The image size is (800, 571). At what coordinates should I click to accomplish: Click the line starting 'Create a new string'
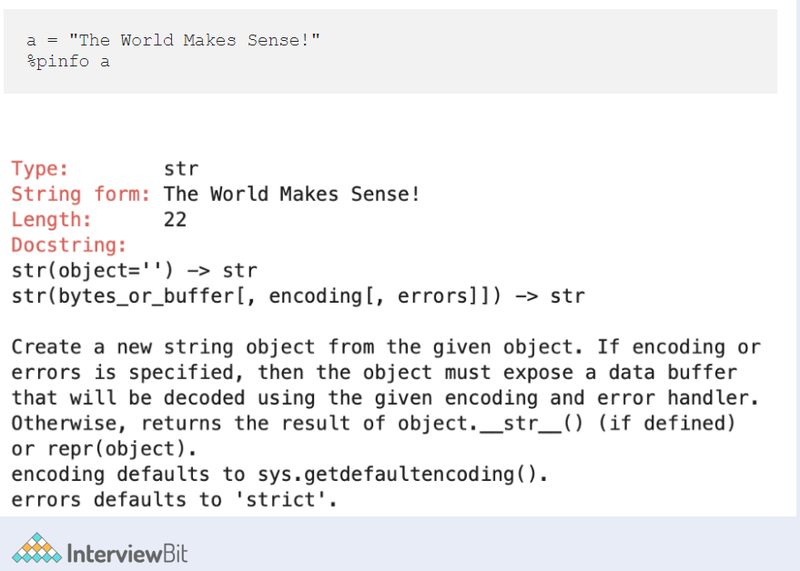tap(385, 347)
